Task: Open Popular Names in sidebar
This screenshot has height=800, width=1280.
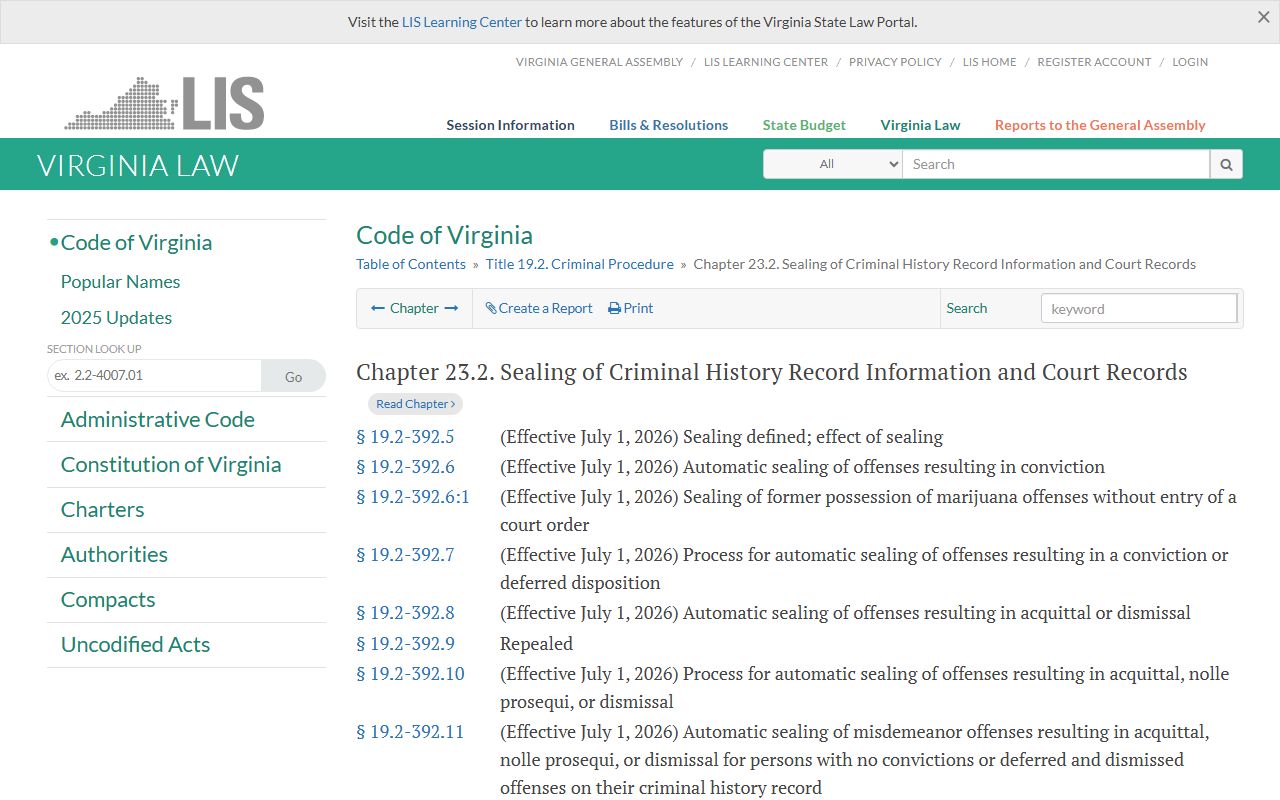Action: [x=120, y=282]
